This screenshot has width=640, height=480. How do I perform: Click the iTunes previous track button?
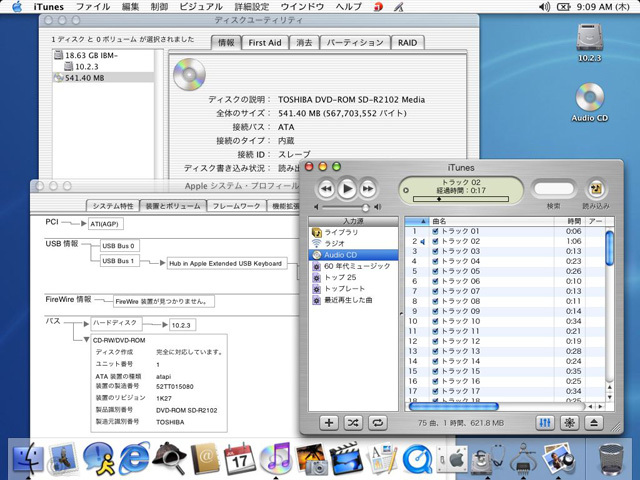click(326, 189)
